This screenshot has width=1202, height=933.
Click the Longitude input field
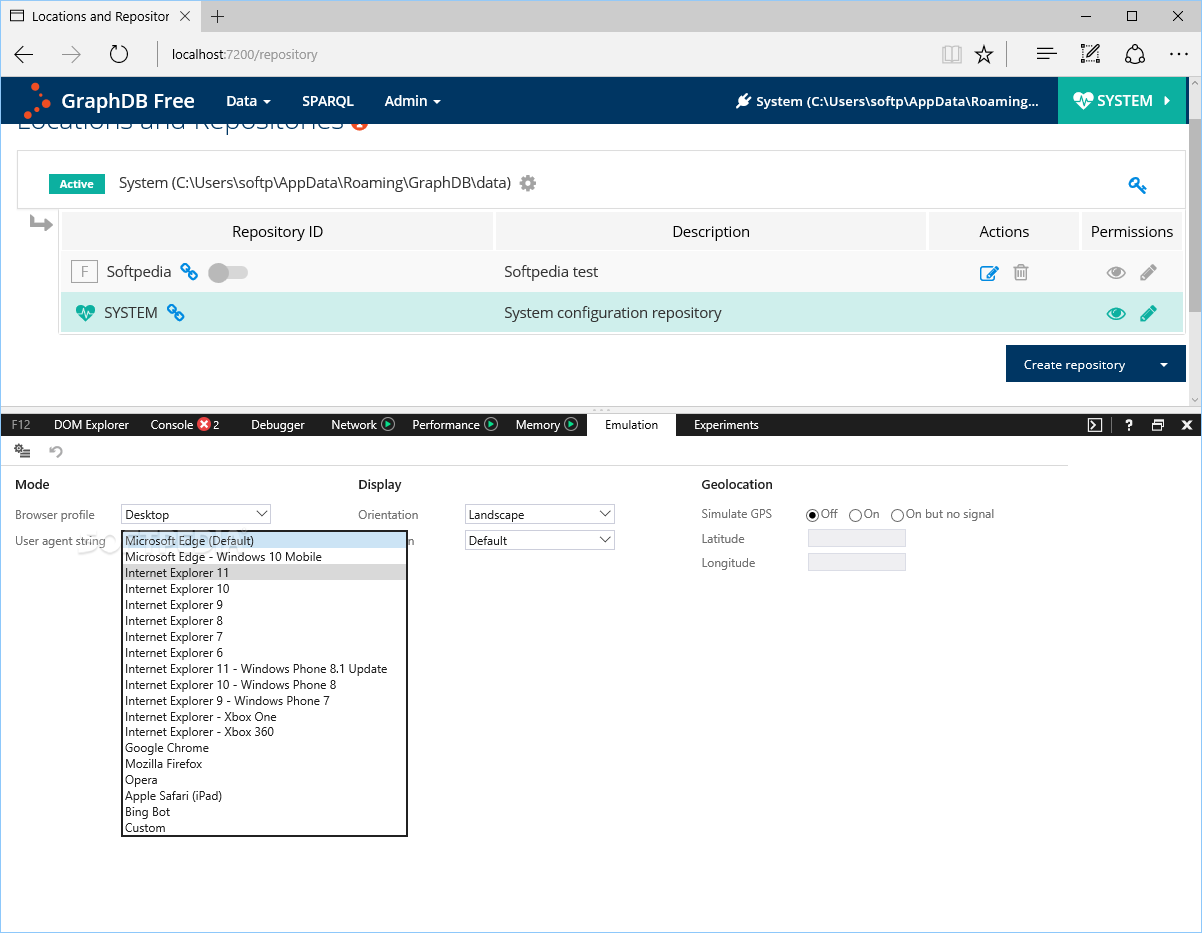(856, 563)
